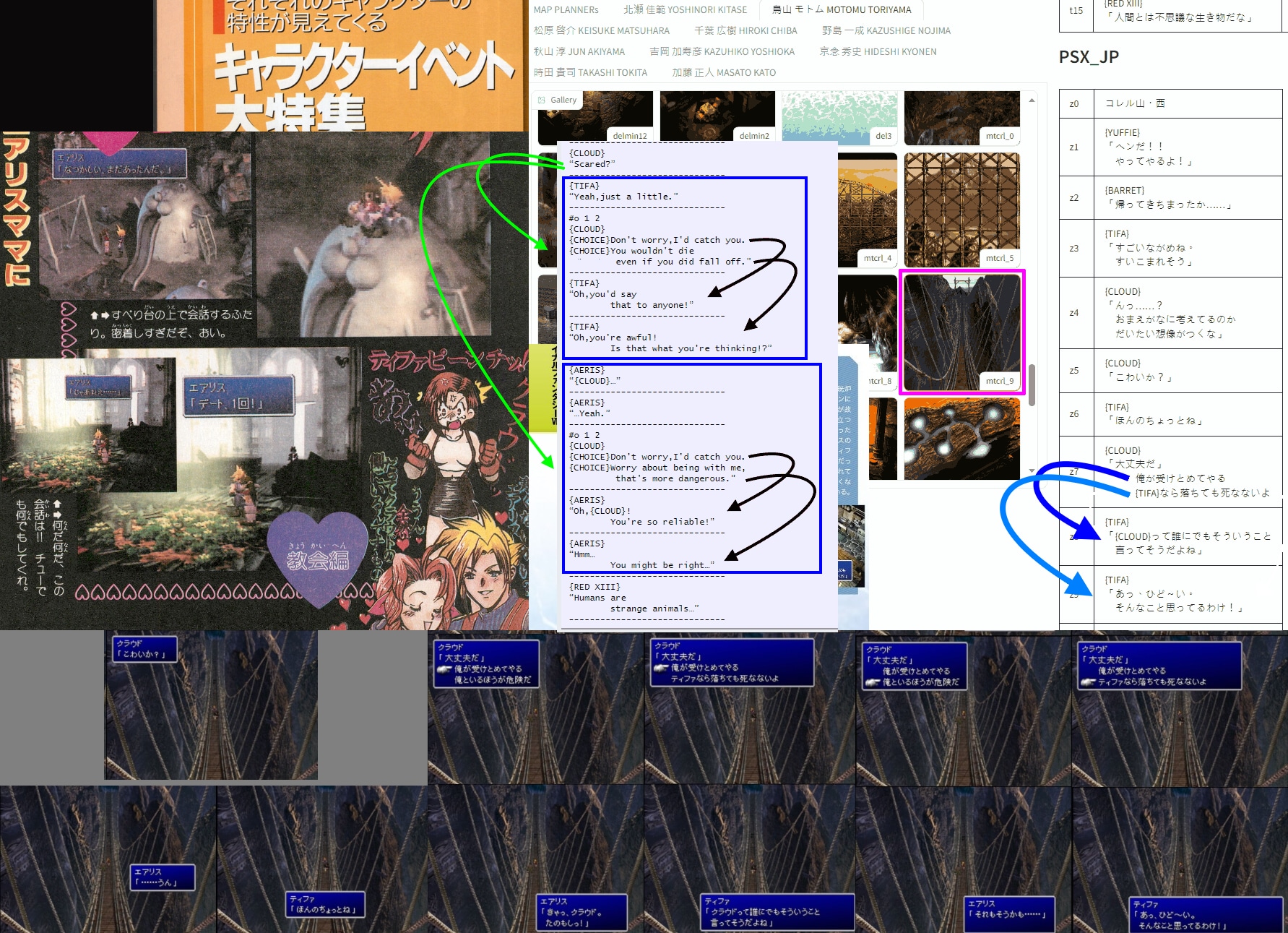This screenshot has height=933, width=1288.
Task: Switch to the HIROKI CHIBA tab
Action: [x=745, y=31]
